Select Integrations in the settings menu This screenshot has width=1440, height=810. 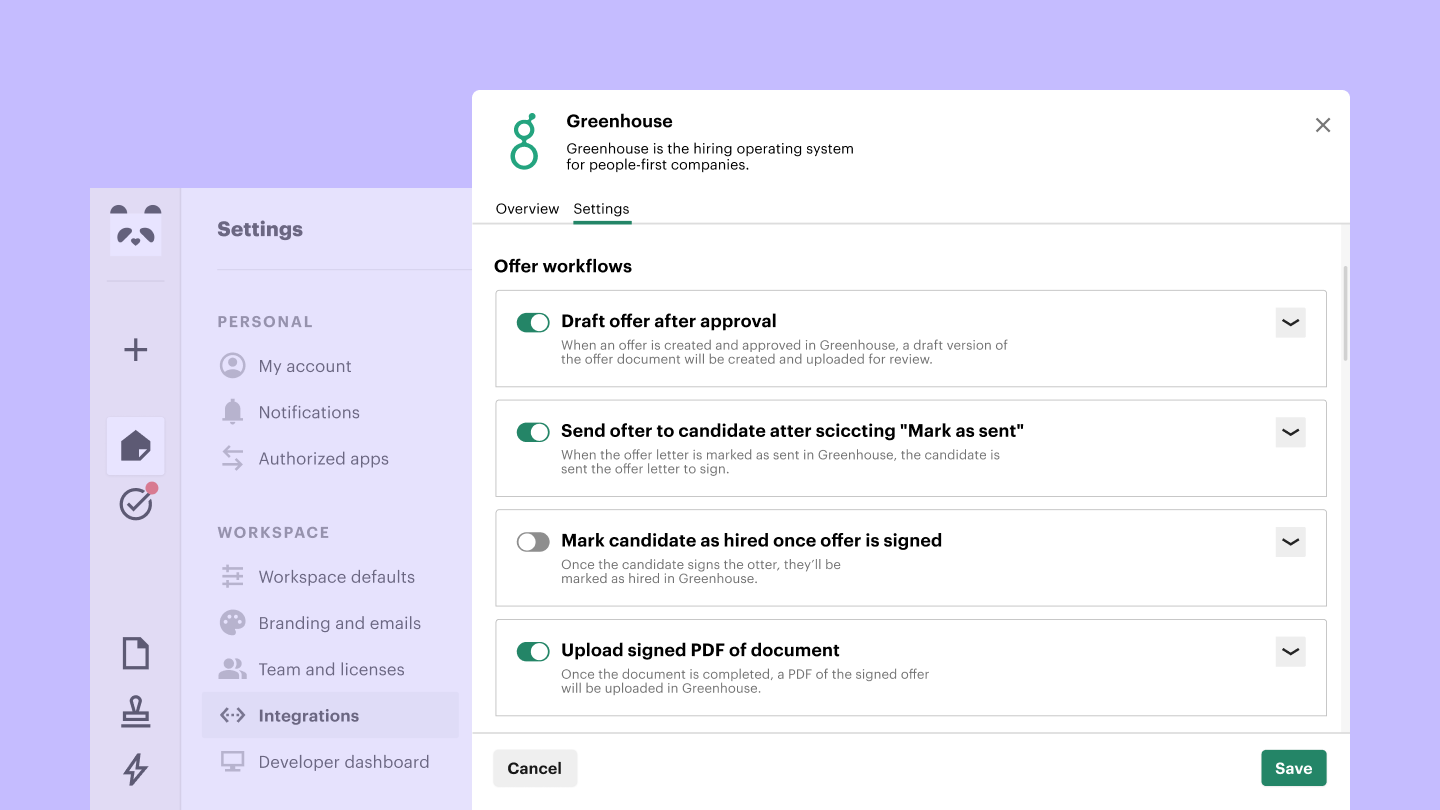308,716
